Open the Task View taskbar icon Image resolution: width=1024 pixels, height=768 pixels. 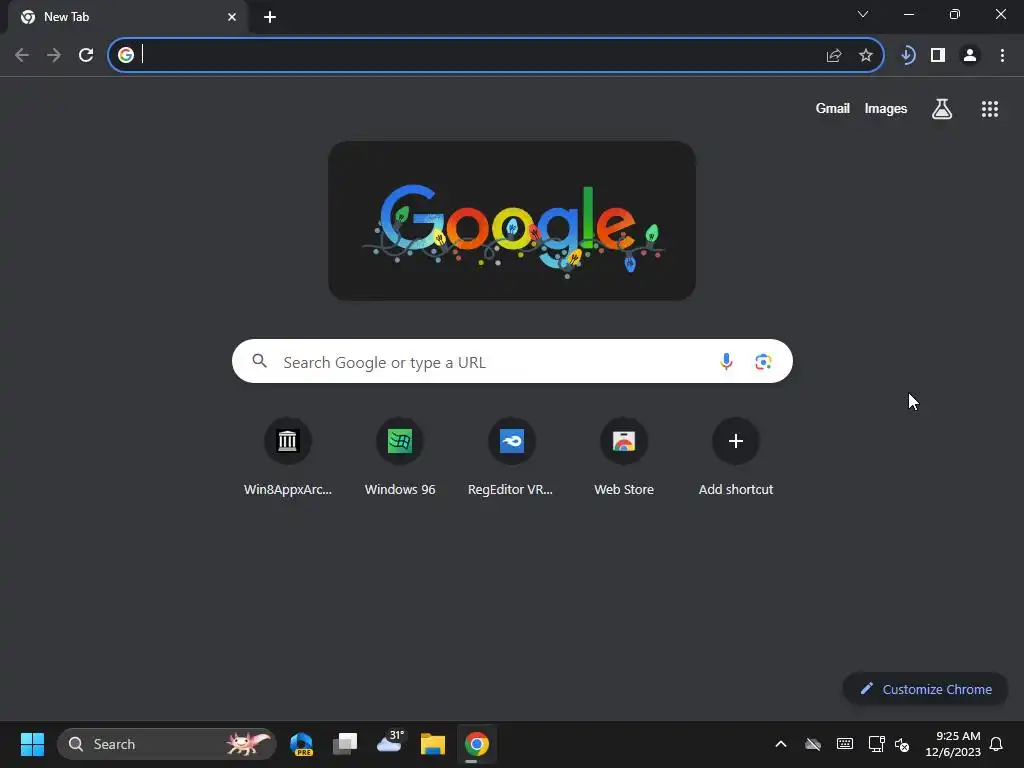tap(345, 744)
